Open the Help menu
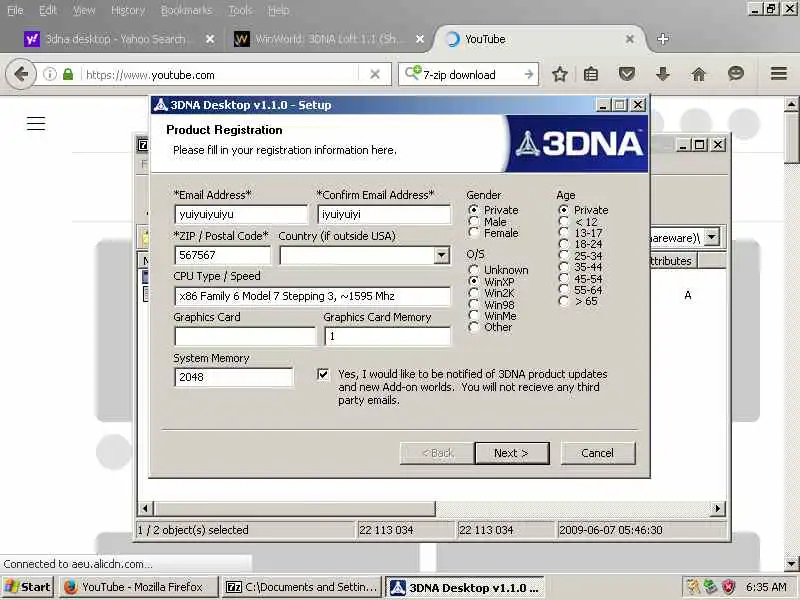 coord(279,10)
